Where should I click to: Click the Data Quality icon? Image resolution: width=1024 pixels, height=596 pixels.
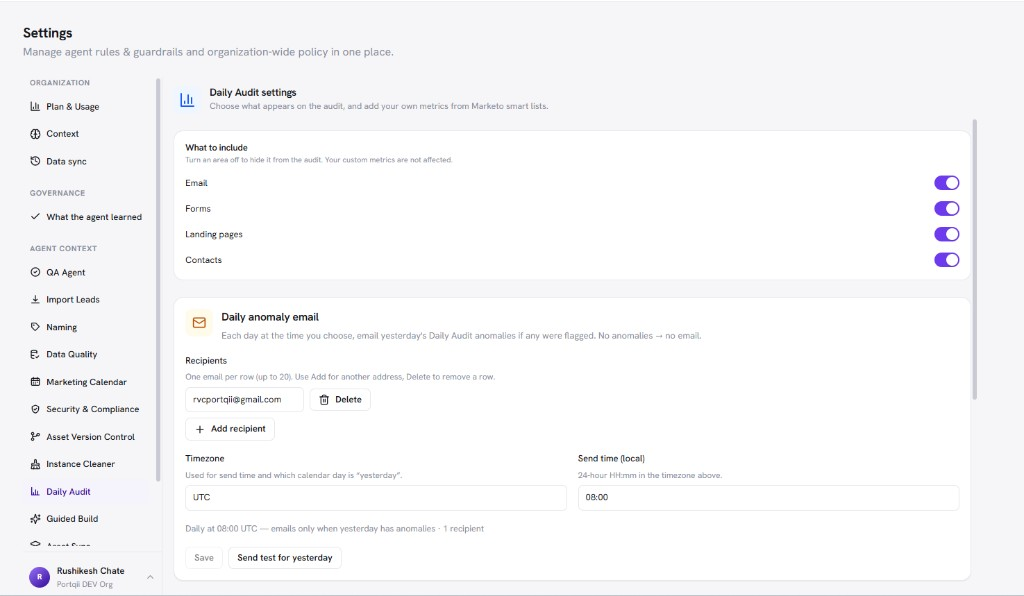click(35, 354)
